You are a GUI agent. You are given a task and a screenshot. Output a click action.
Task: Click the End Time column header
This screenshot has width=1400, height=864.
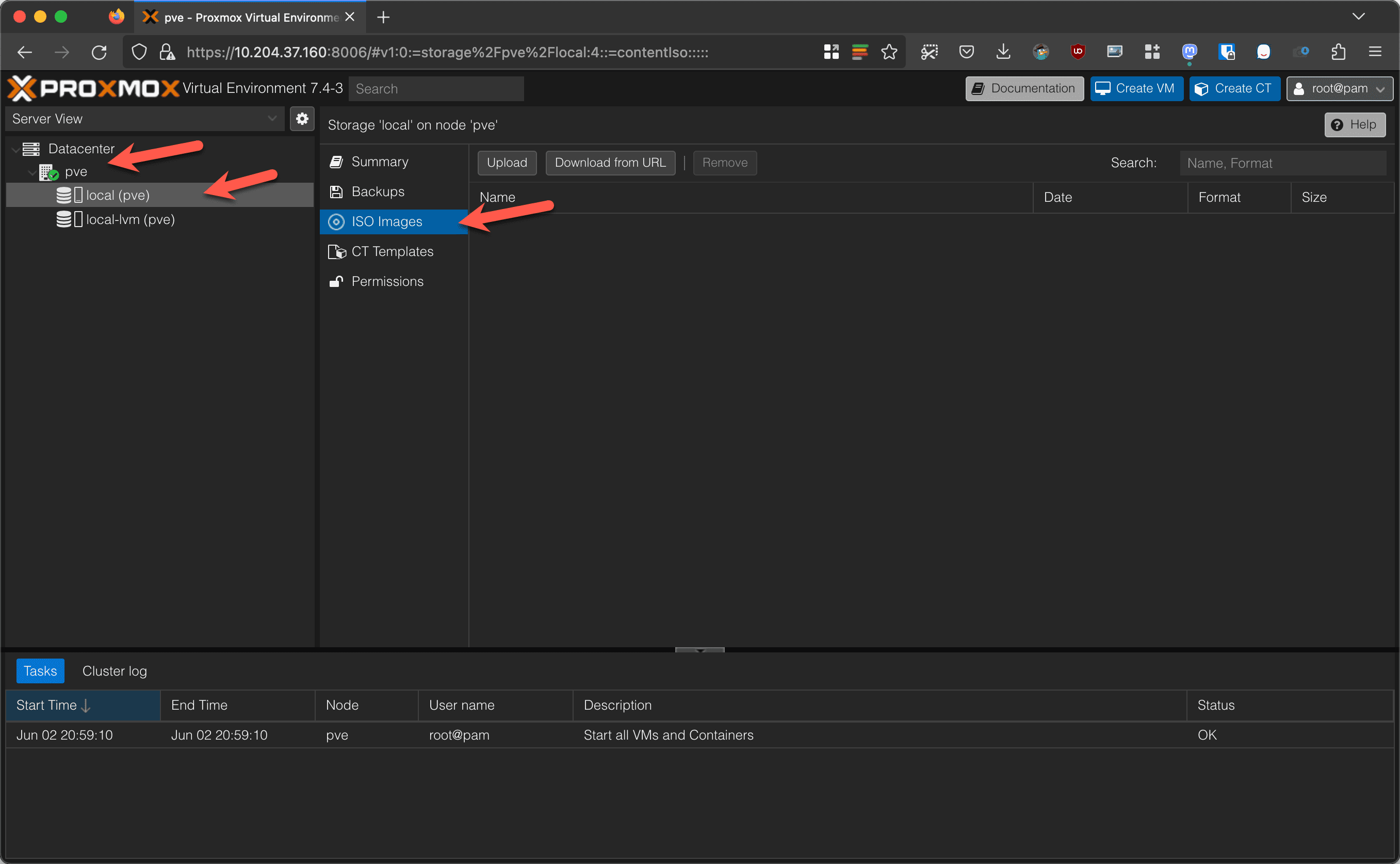click(x=238, y=705)
